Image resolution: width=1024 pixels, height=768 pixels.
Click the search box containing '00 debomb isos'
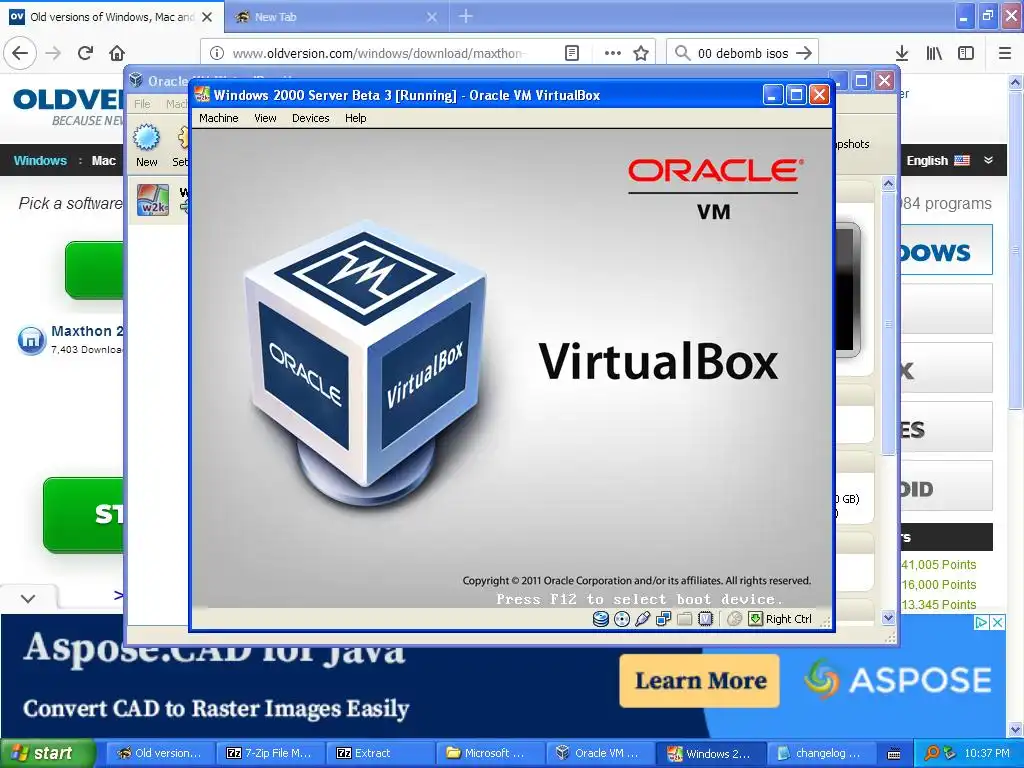pyautogui.click(x=742, y=54)
